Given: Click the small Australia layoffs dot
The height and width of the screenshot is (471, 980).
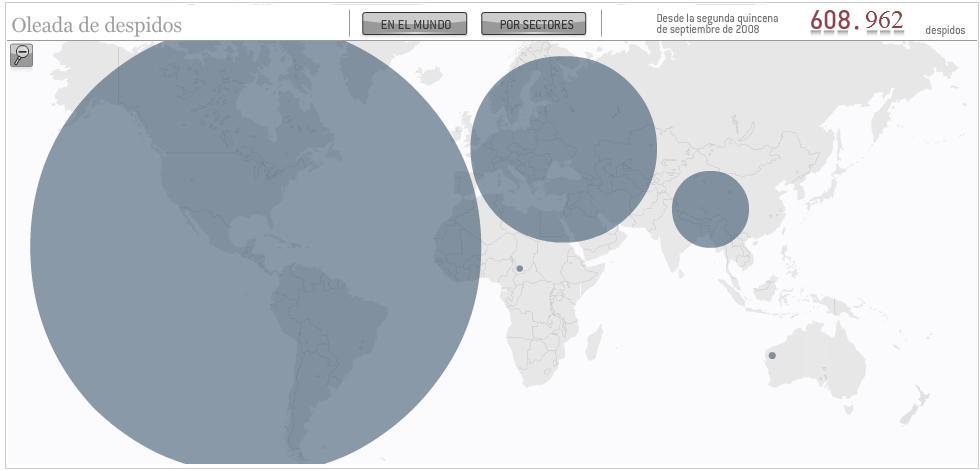Looking at the screenshot, I should pos(772,355).
